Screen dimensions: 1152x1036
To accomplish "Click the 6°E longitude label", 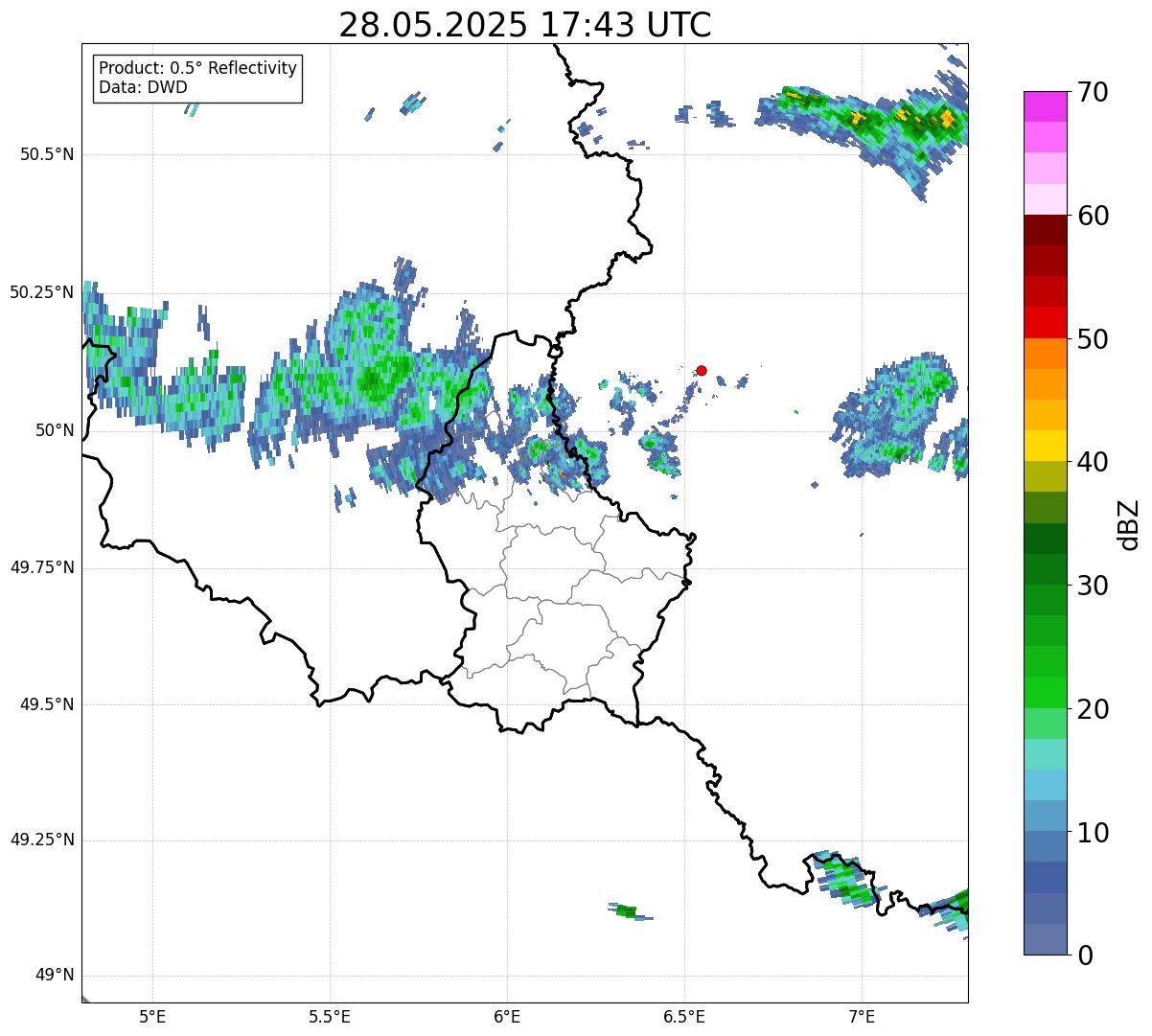I will point(507,1016).
